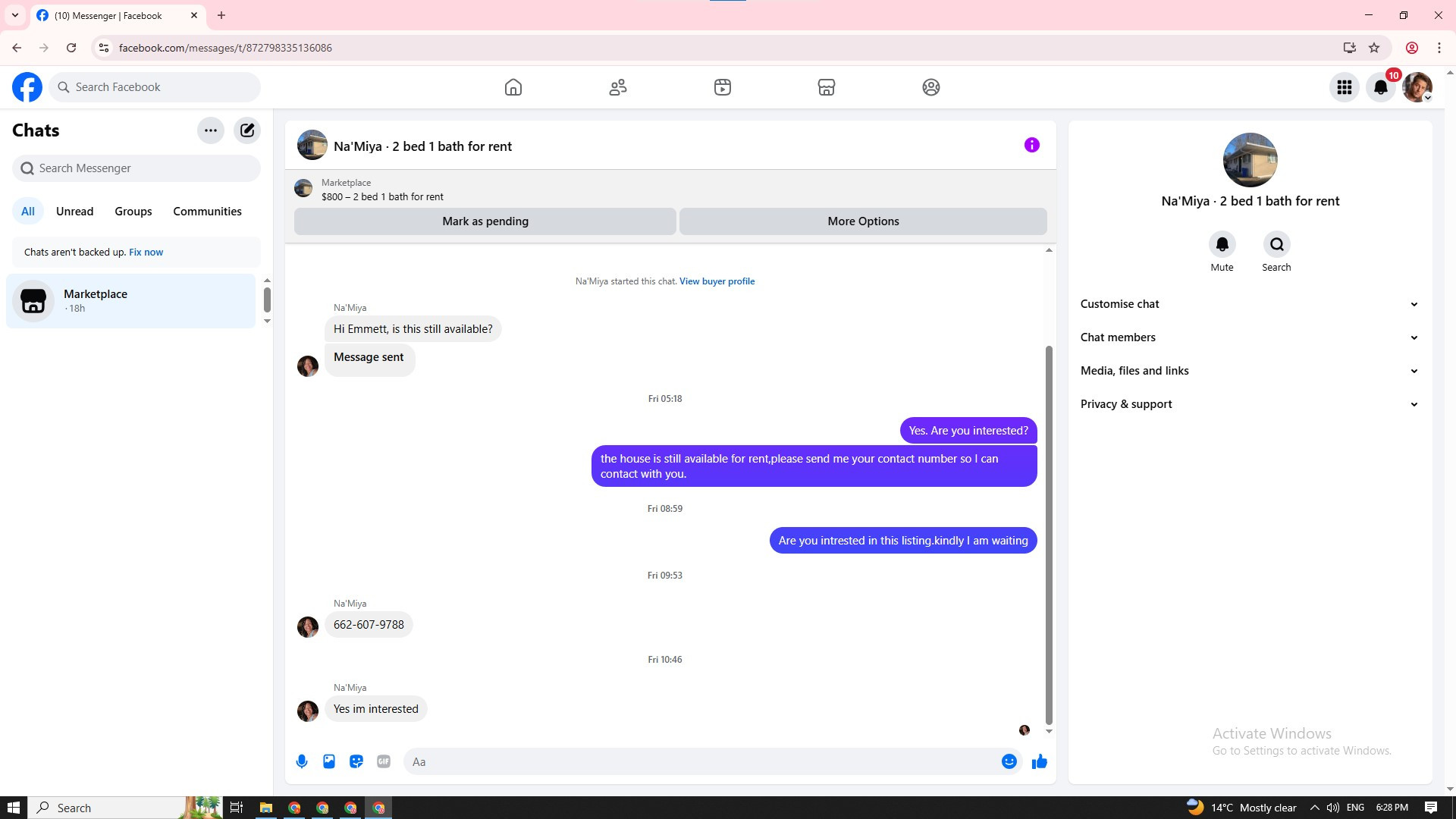Start a new message with compose icon
This screenshot has height=819, width=1456.
coord(247,130)
